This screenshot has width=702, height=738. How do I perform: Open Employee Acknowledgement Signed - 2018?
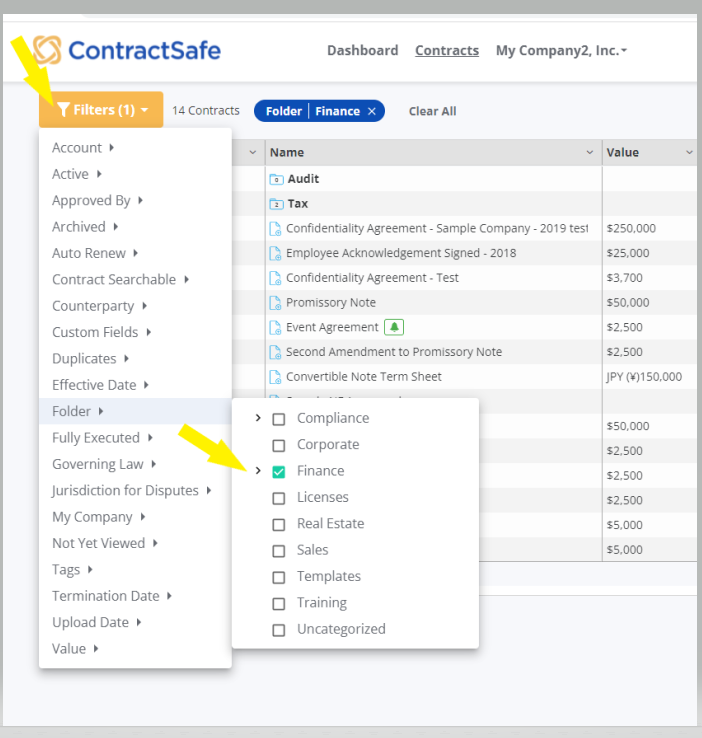(401, 253)
